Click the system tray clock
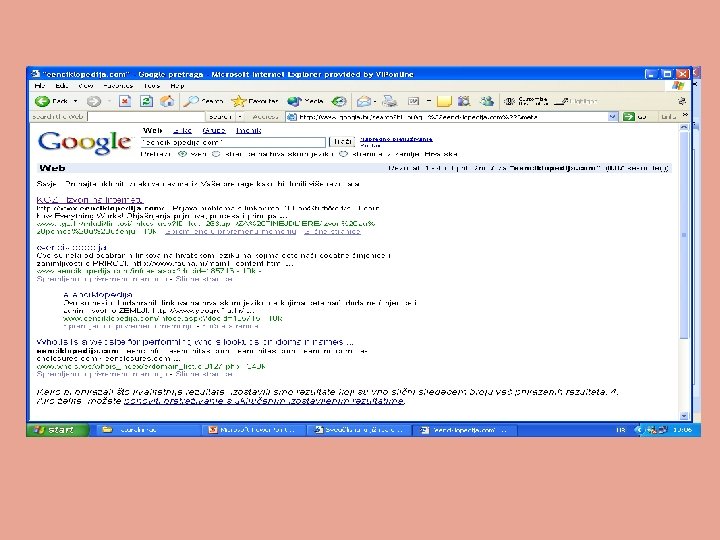Screen dimensions: 720x540 click(x=682, y=430)
